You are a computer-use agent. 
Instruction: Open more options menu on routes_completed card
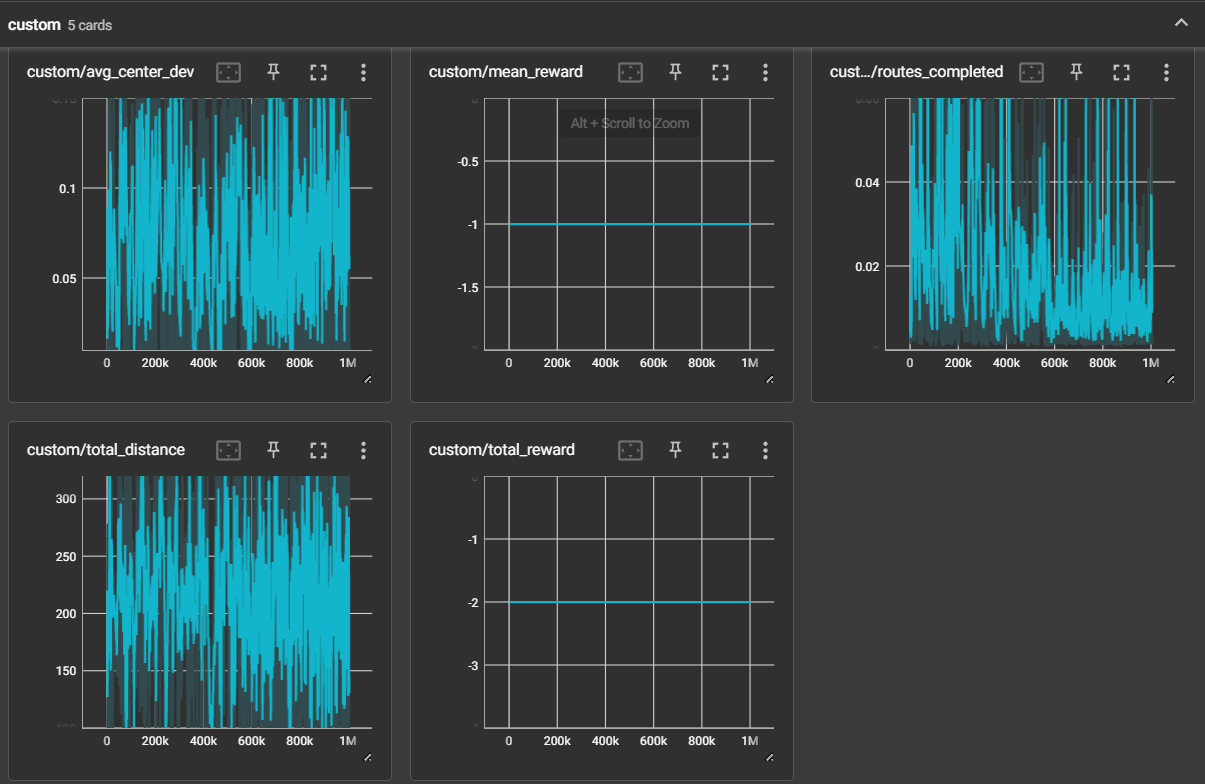coord(1166,72)
